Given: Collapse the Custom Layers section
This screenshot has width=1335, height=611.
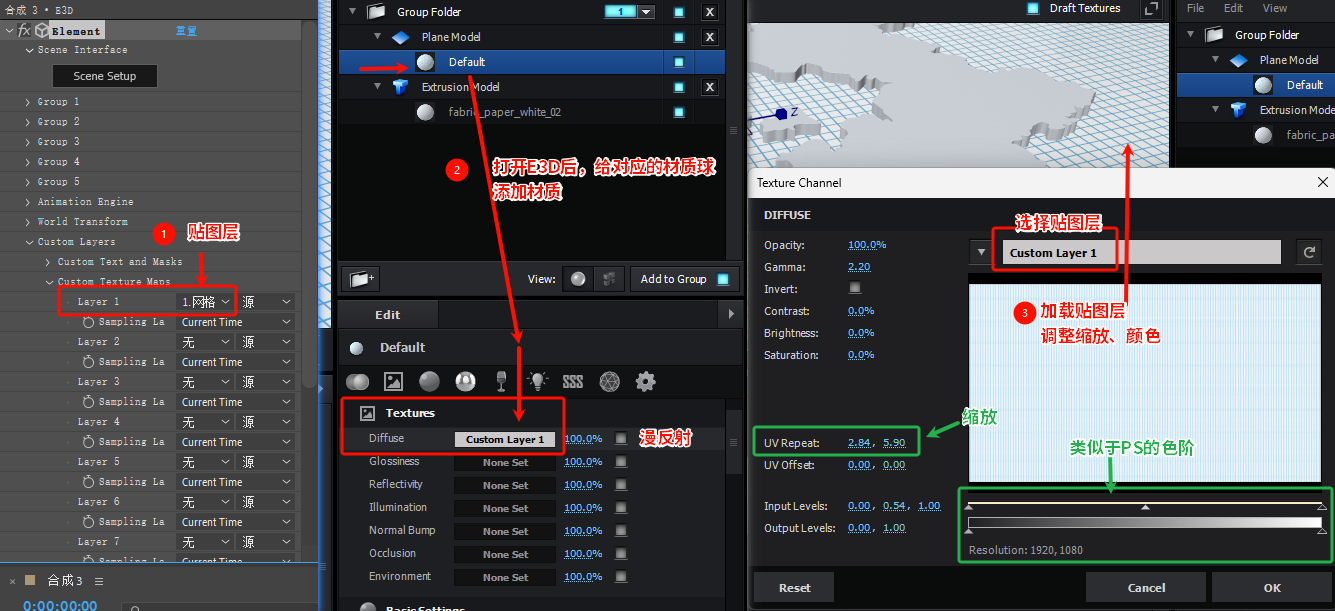Looking at the screenshot, I should [28, 242].
